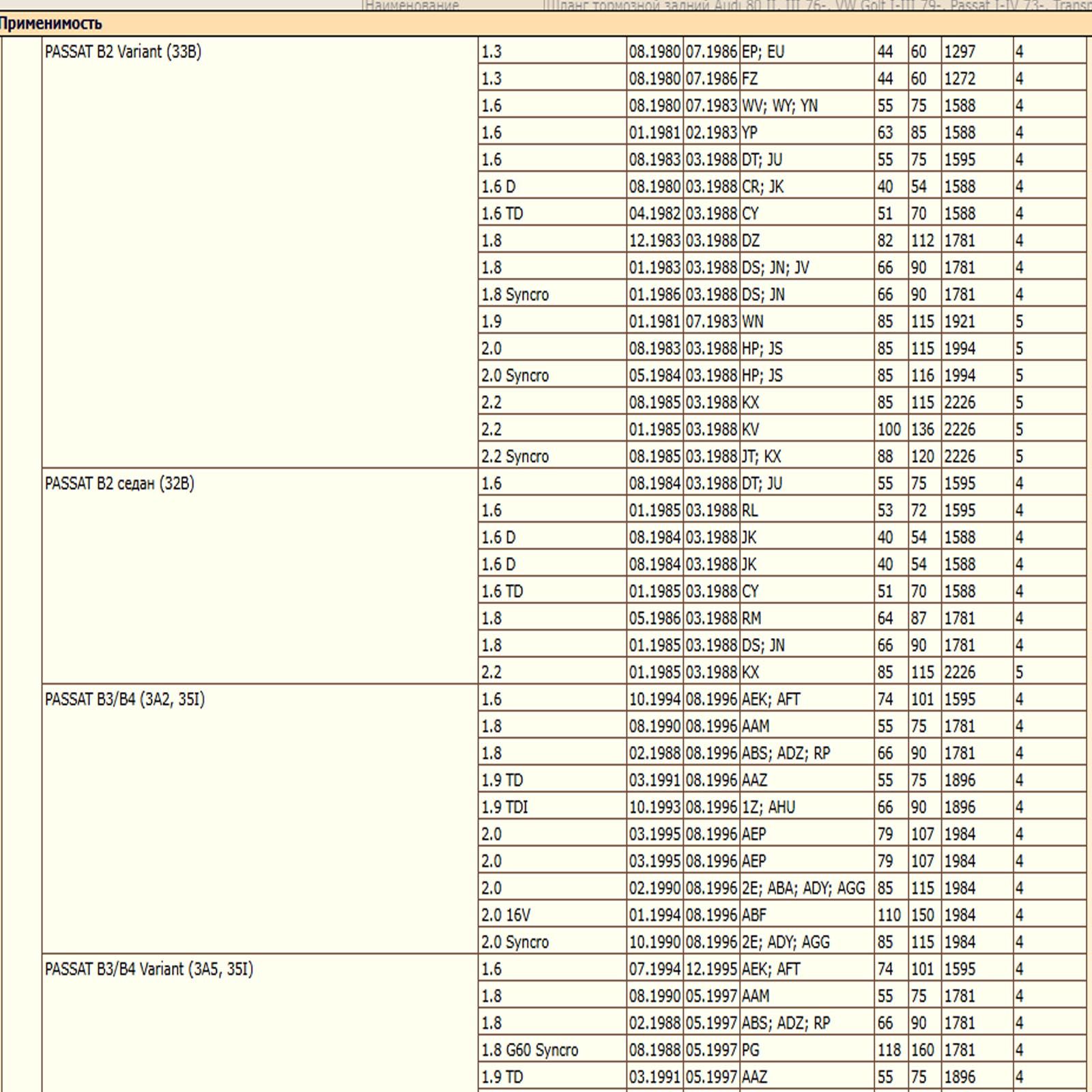Screen dimensions: 1092x1092
Task: Click the start date 05.1986
Action: pos(655,618)
